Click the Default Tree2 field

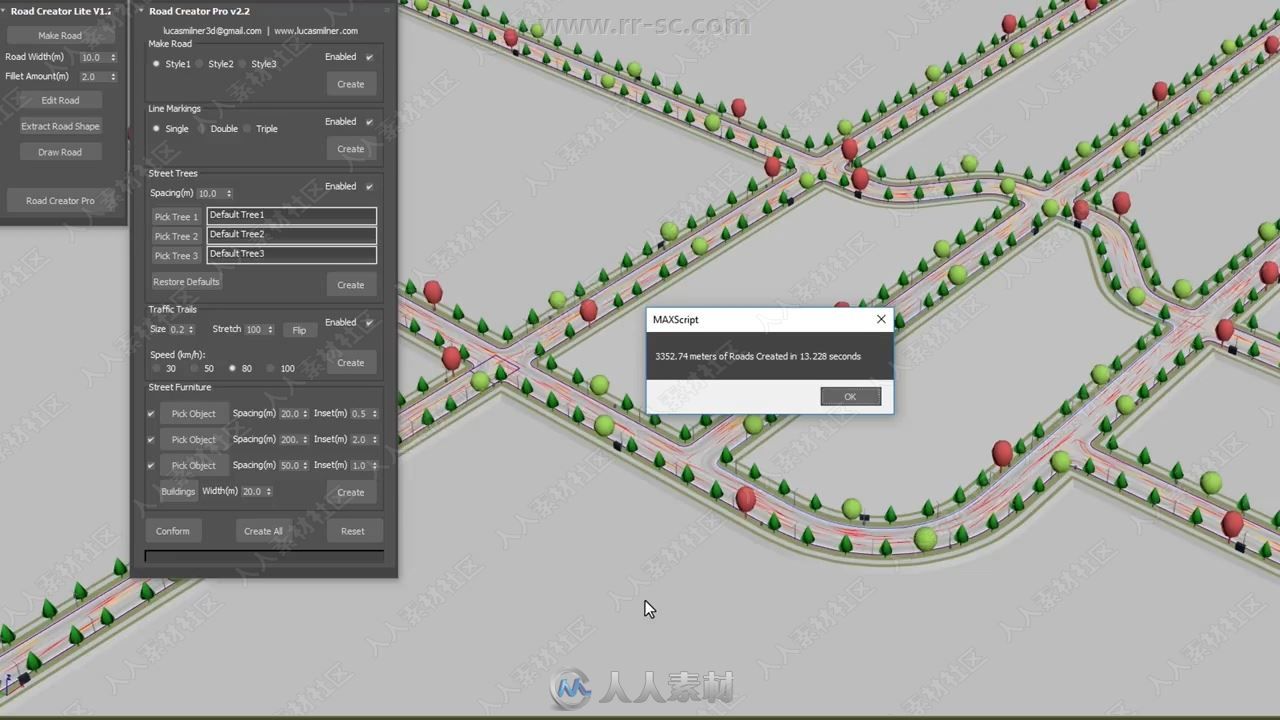[291, 235]
